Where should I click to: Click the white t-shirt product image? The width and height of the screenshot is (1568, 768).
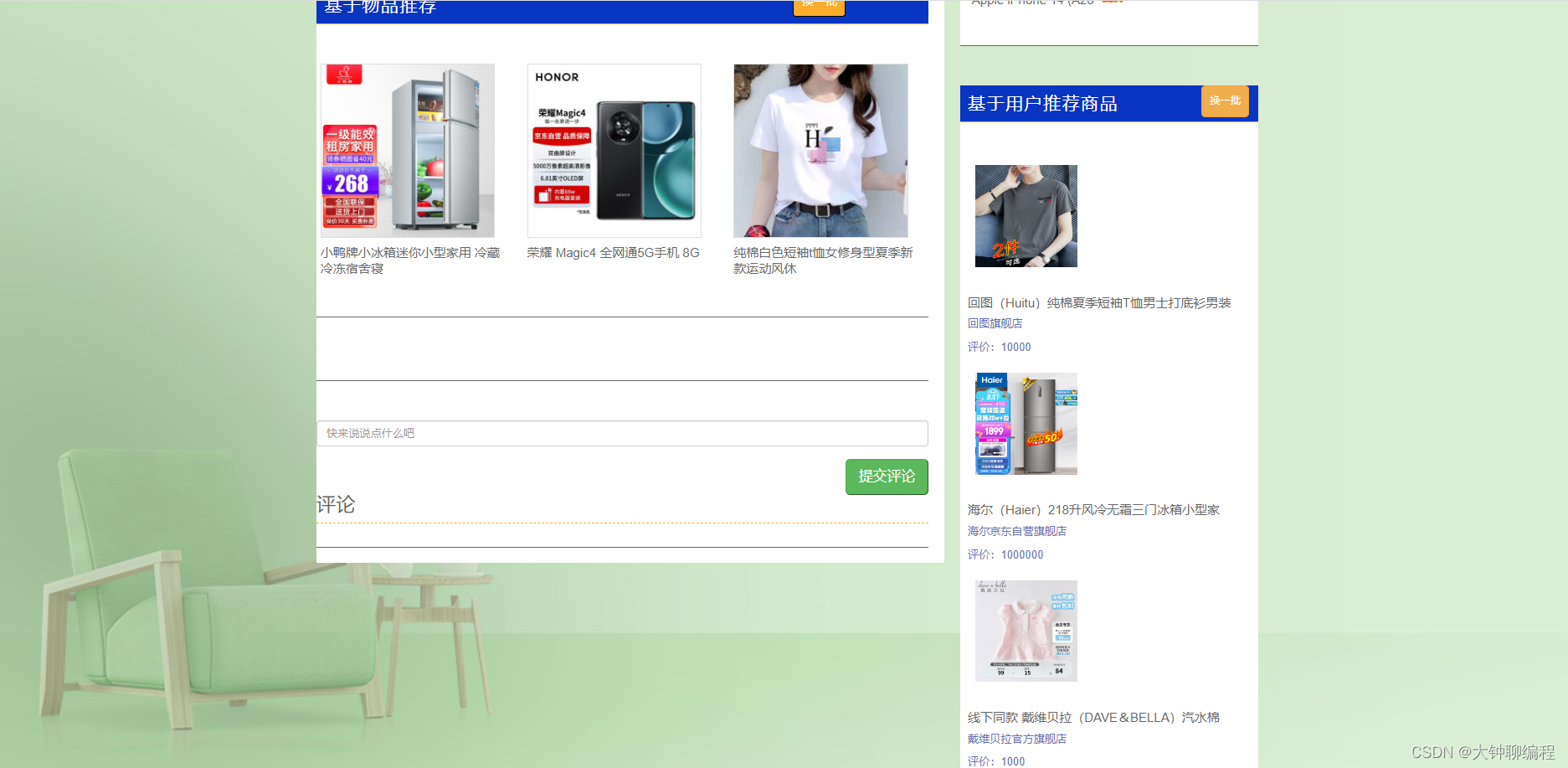coord(820,151)
